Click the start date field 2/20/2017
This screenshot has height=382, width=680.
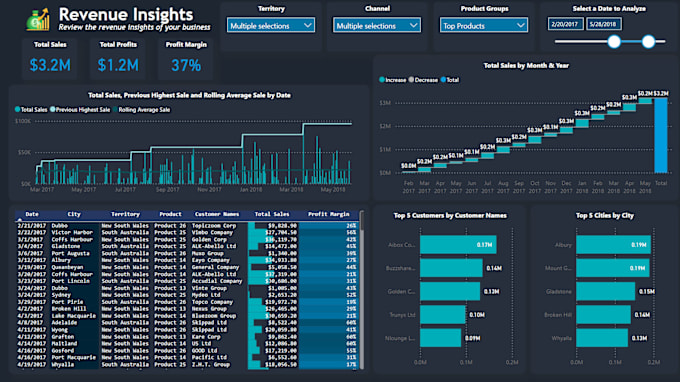pyautogui.click(x=565, y=24)
